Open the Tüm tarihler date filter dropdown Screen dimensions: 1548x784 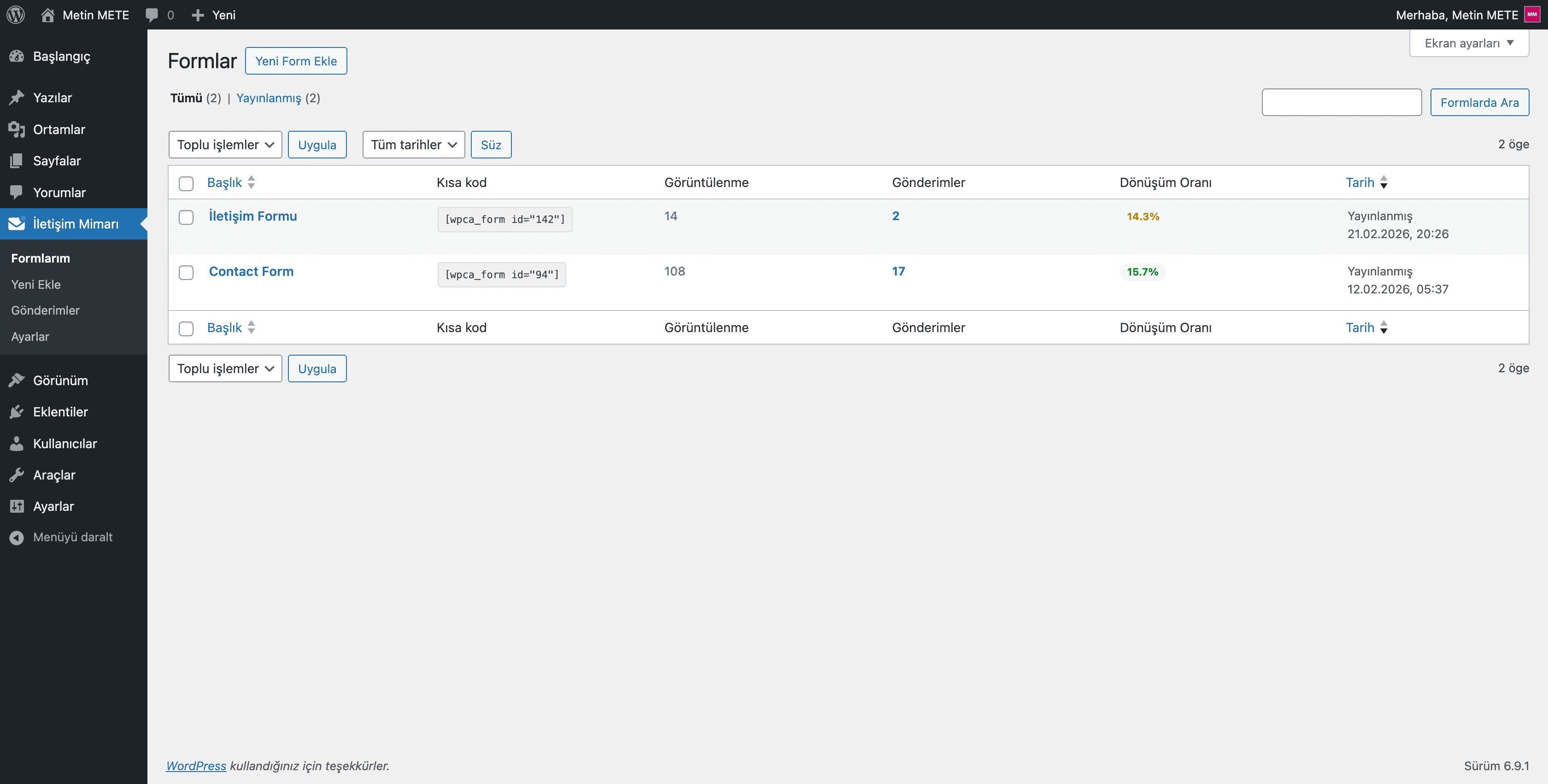(413, 145)
